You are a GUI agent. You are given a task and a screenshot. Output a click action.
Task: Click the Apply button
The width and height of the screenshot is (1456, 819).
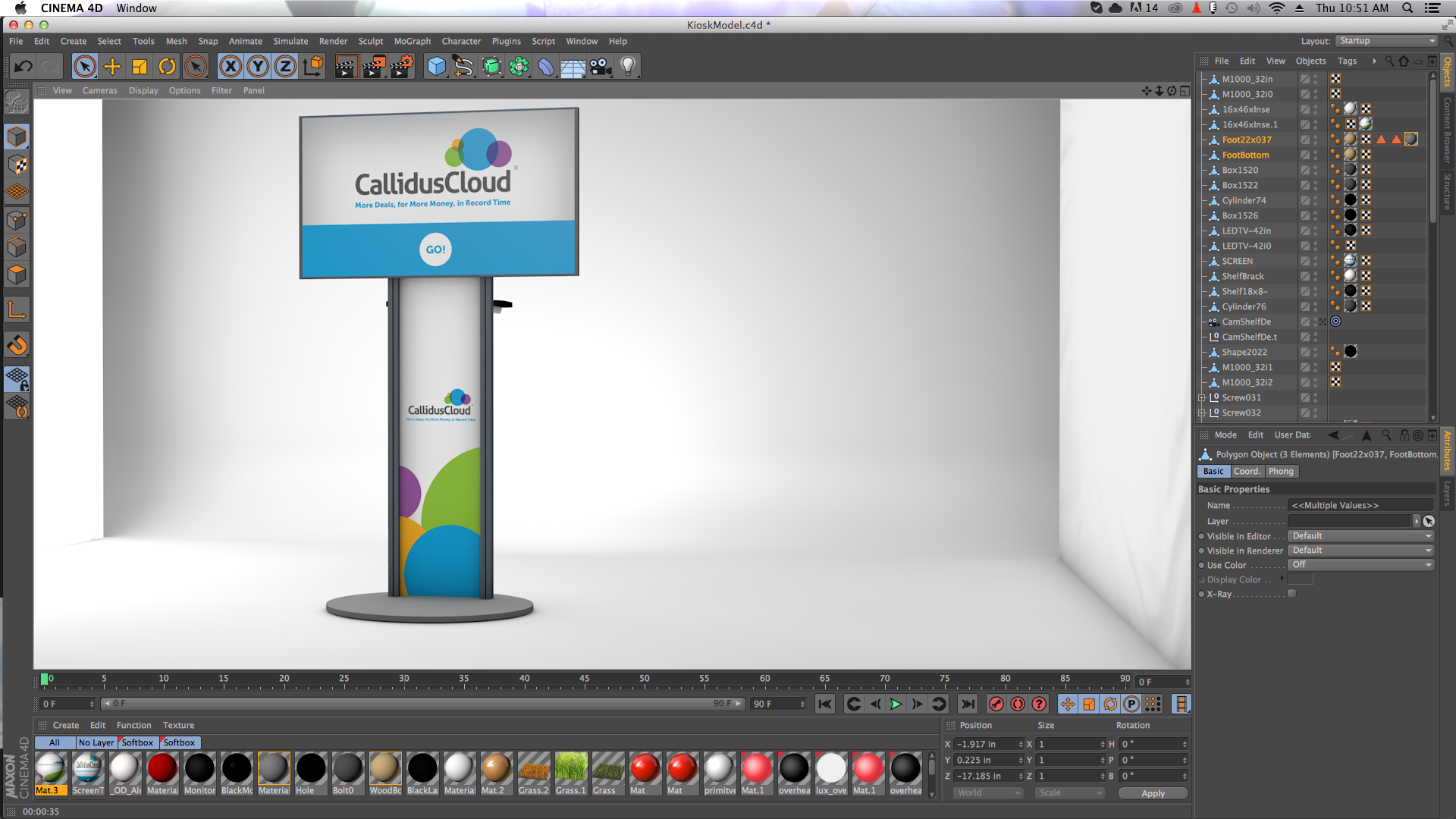[x=1153, y=793]
